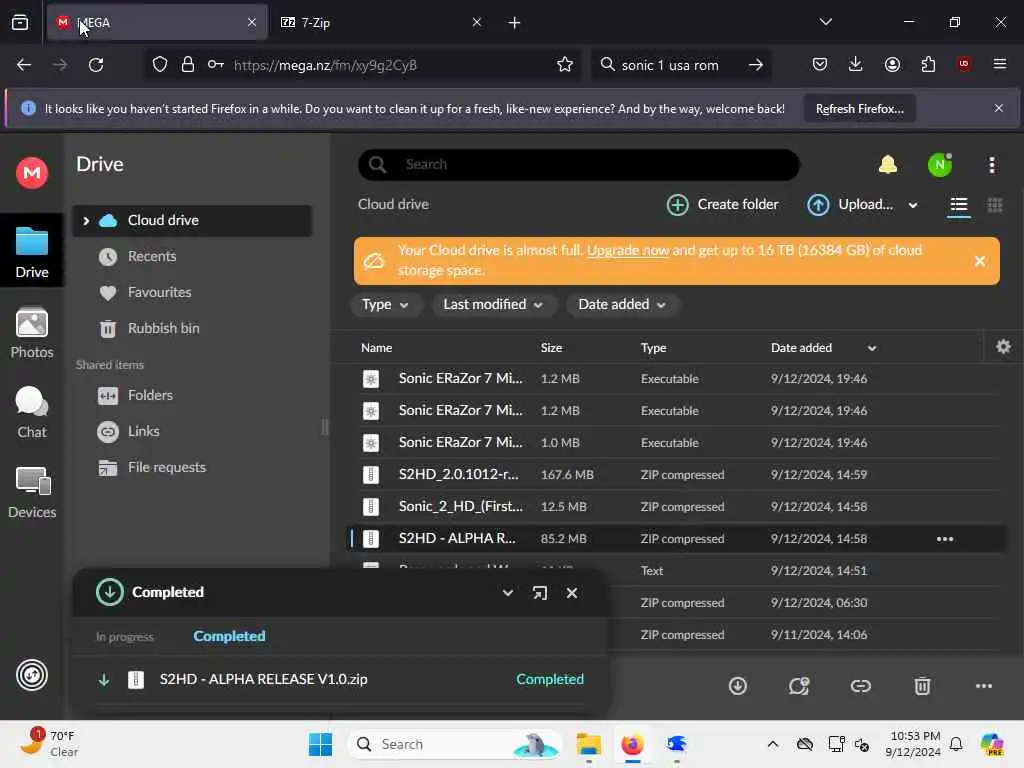Open Firefox hamburger menu
Image resolution: width=1024 pixels, height=768 pixels.
[x=999, y=64]
